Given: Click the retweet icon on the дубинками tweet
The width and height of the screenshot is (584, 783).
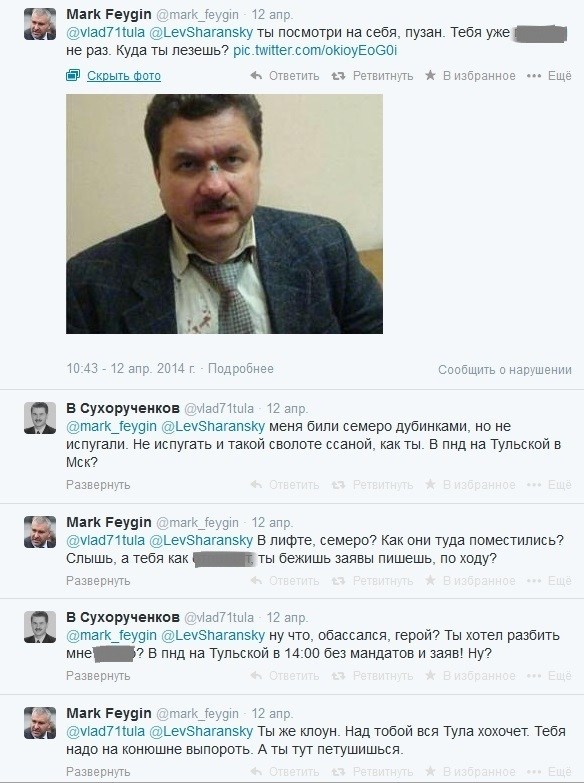Looking at the screenshot, I should 338,485.
